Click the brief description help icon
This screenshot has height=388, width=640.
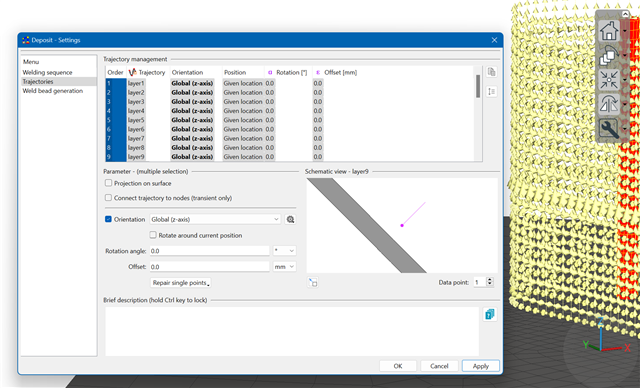tap(490, 314)
